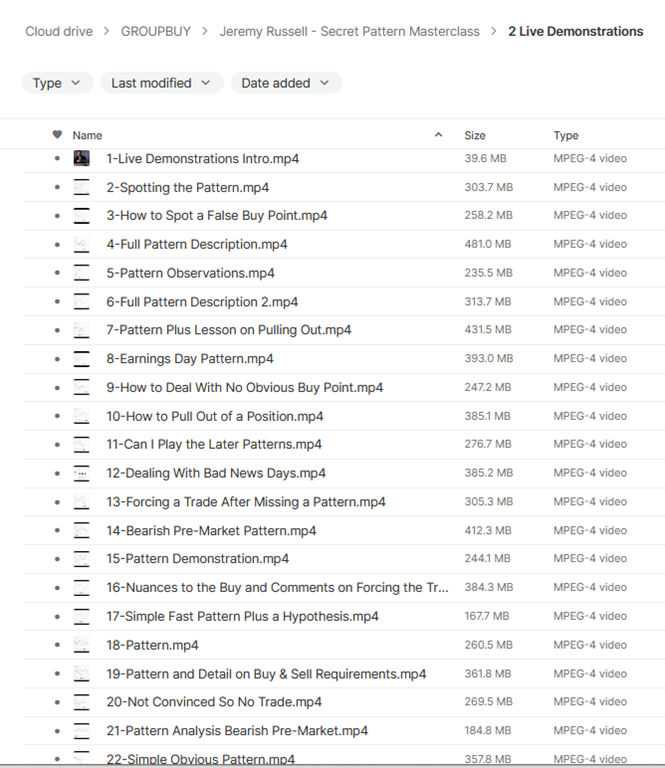This screenshot has height=768, width=665.
Task: Sort by Name column header
Action: [87, 135]
